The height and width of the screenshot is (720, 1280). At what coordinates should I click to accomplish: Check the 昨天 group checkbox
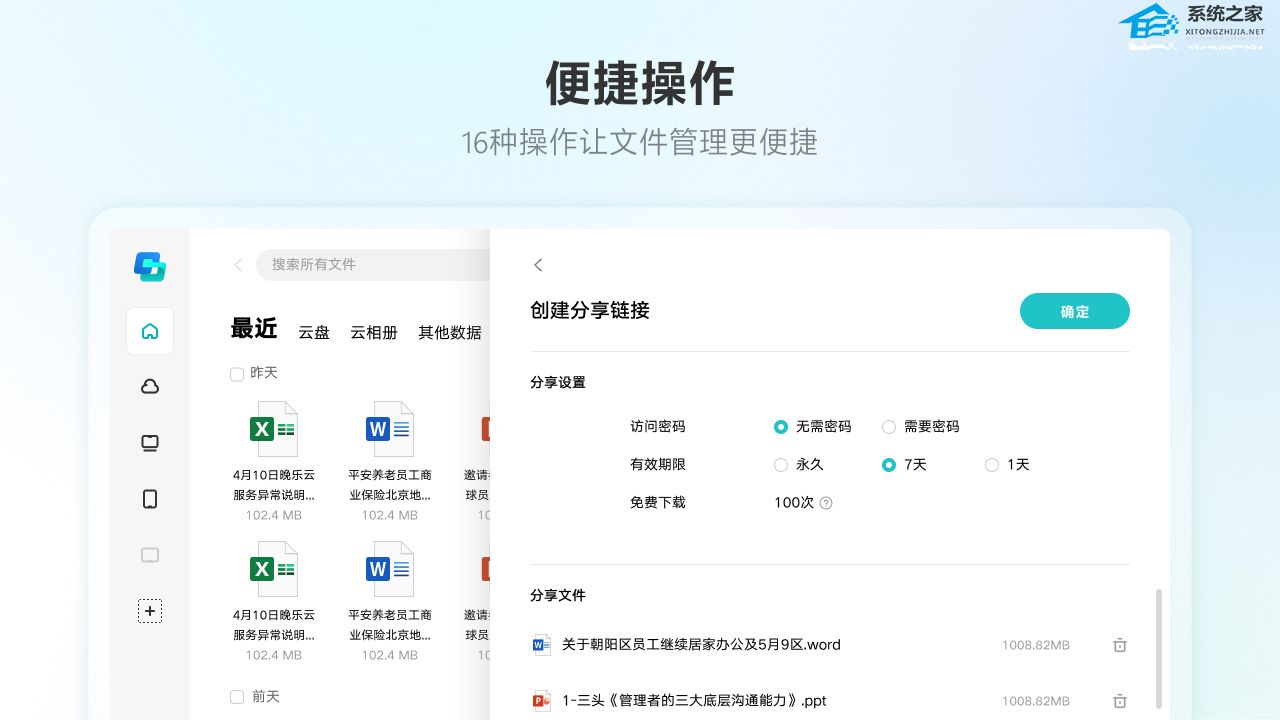click(237, 374)
